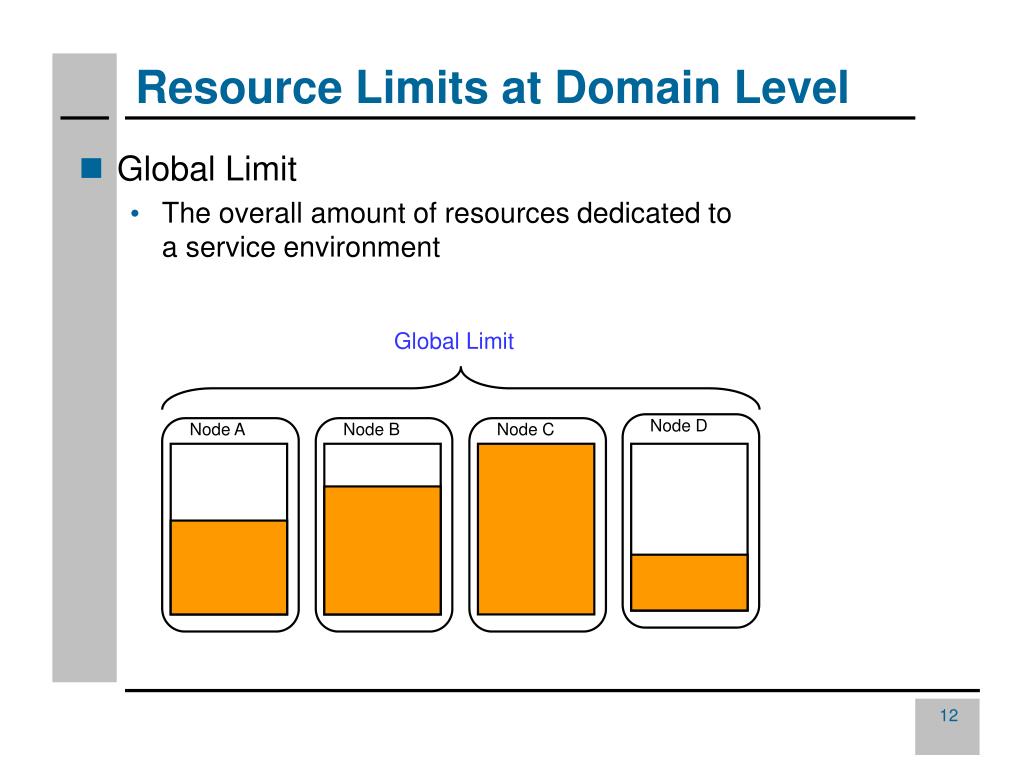Select the orange usage bar in Node B
Screen dimensions: 1024x768
pyautogui.click(x=383, y=551)
